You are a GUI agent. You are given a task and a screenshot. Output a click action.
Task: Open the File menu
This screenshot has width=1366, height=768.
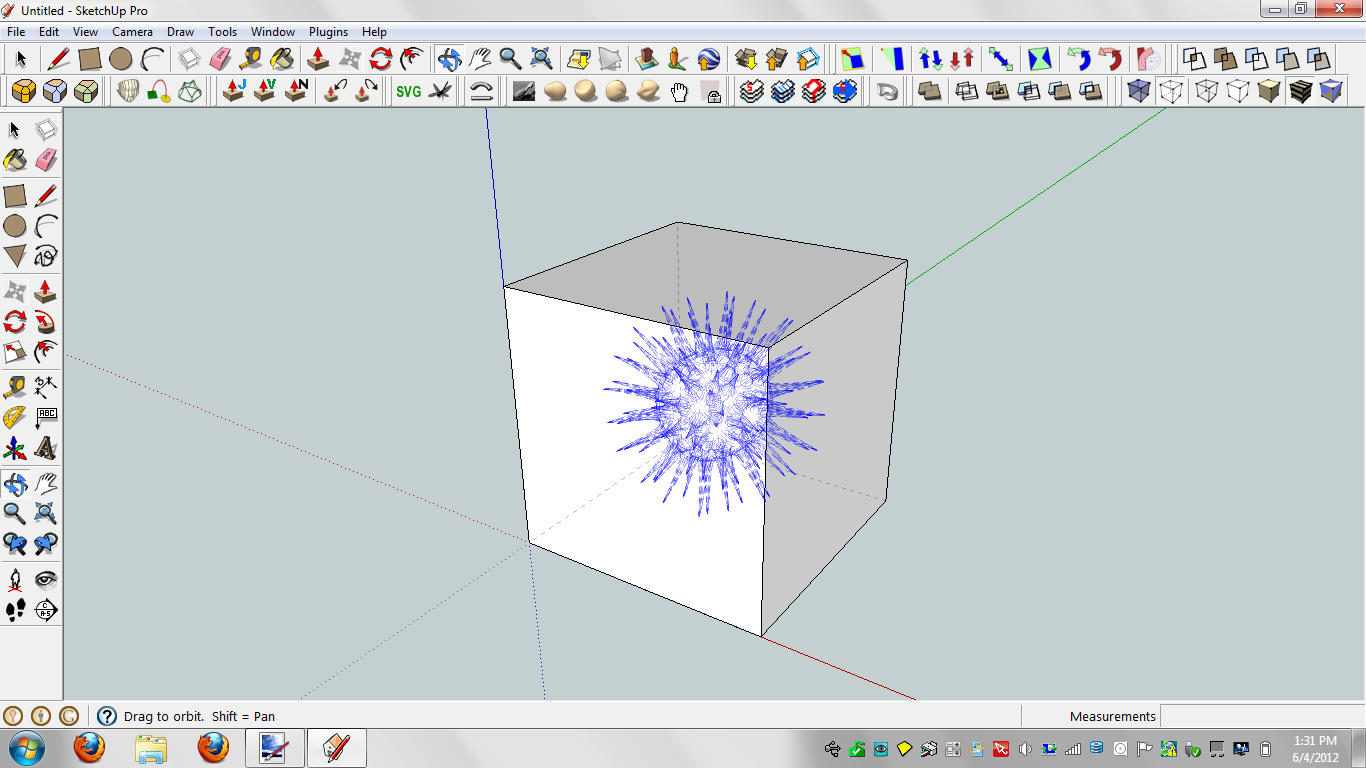16,32
